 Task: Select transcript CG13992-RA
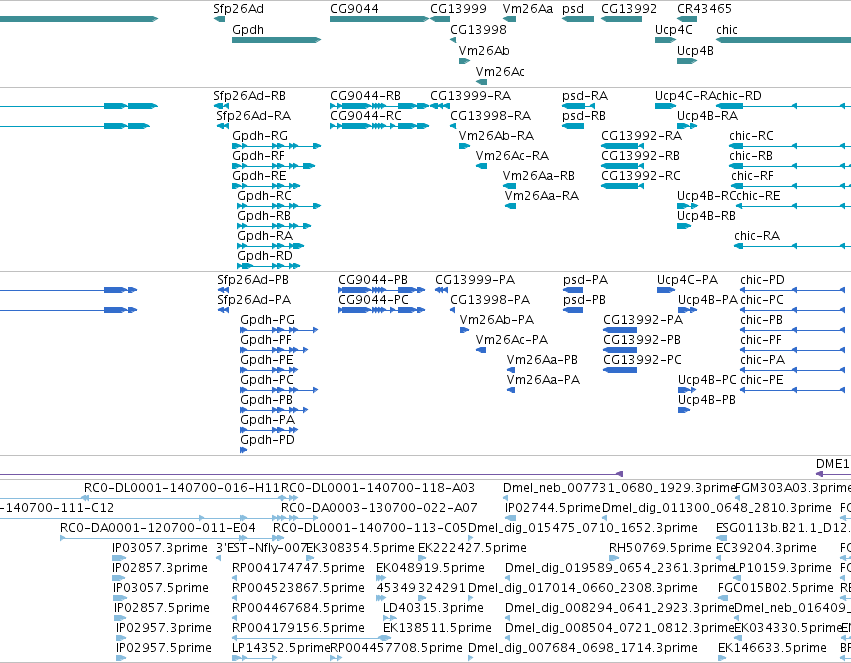(641, 136)
